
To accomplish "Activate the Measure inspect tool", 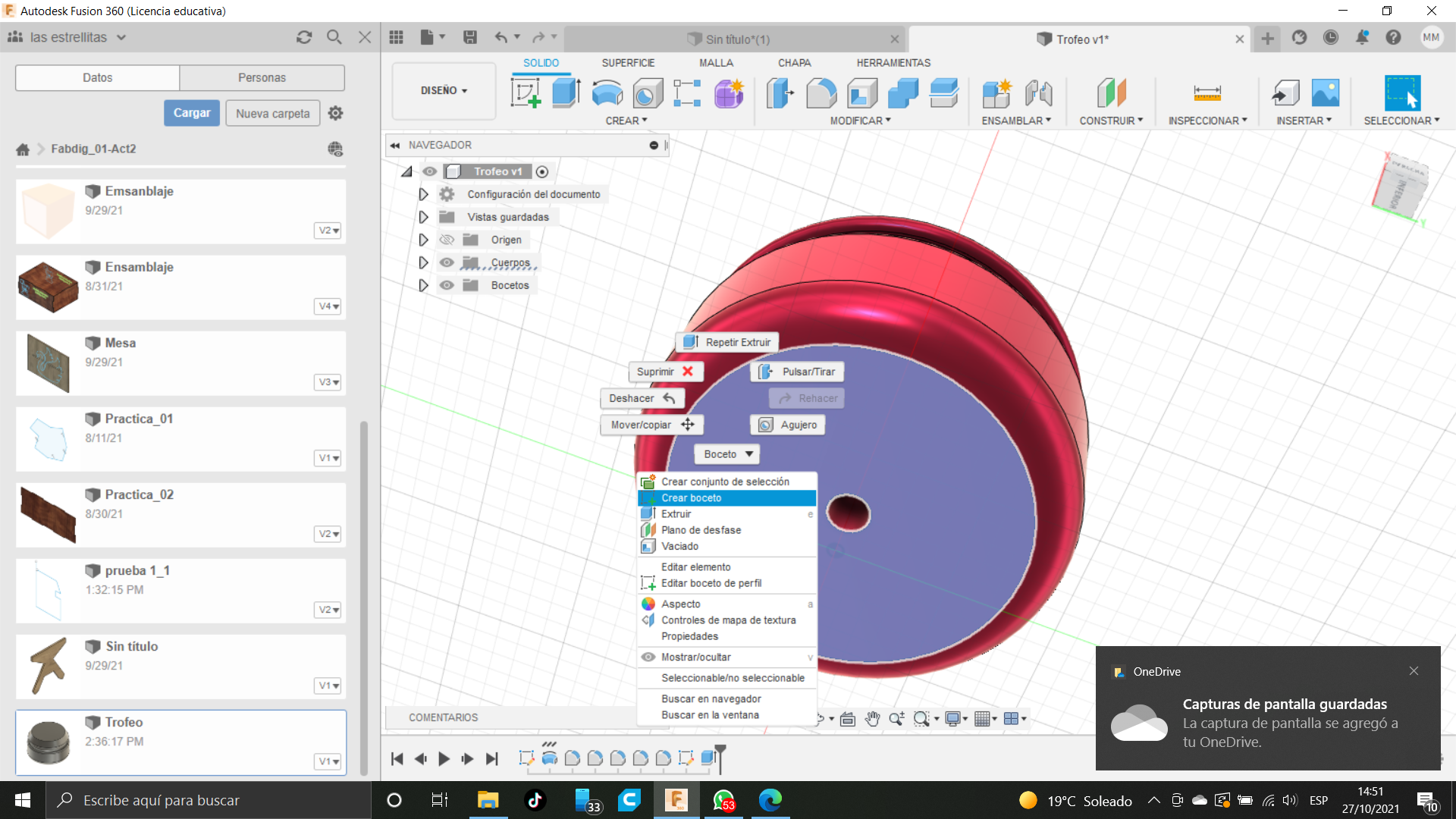I will coord(1207,93).
